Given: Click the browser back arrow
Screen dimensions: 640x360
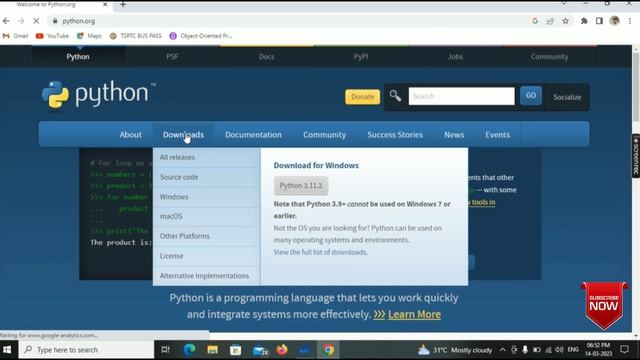Looking at the screenshot, I should pos(6,21).
